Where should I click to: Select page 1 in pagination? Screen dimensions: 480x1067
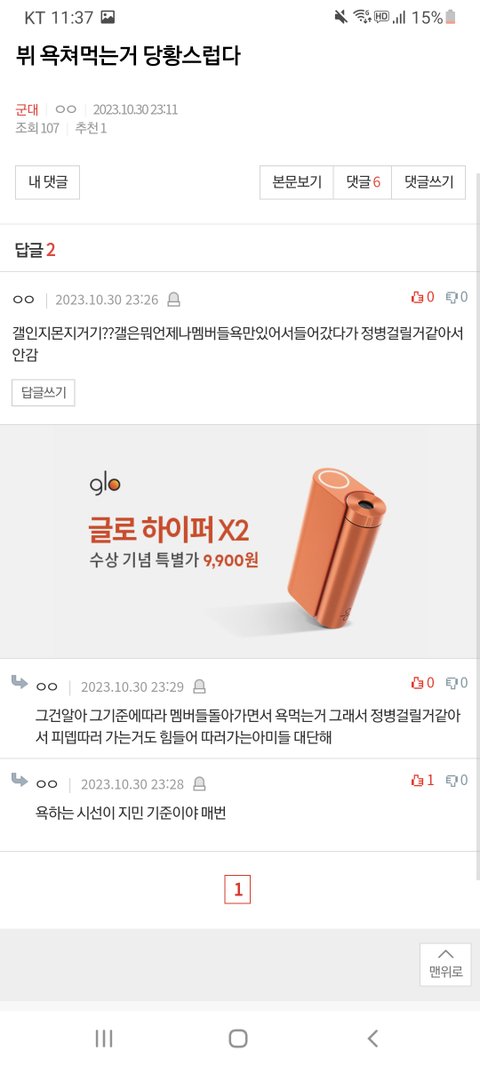(x=238, y=889)
